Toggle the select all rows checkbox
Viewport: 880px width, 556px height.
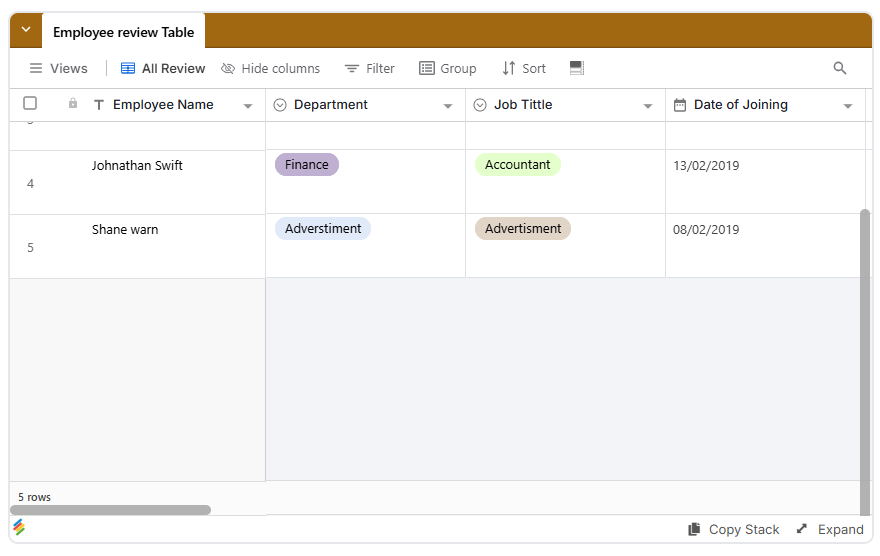click(30, 103)
